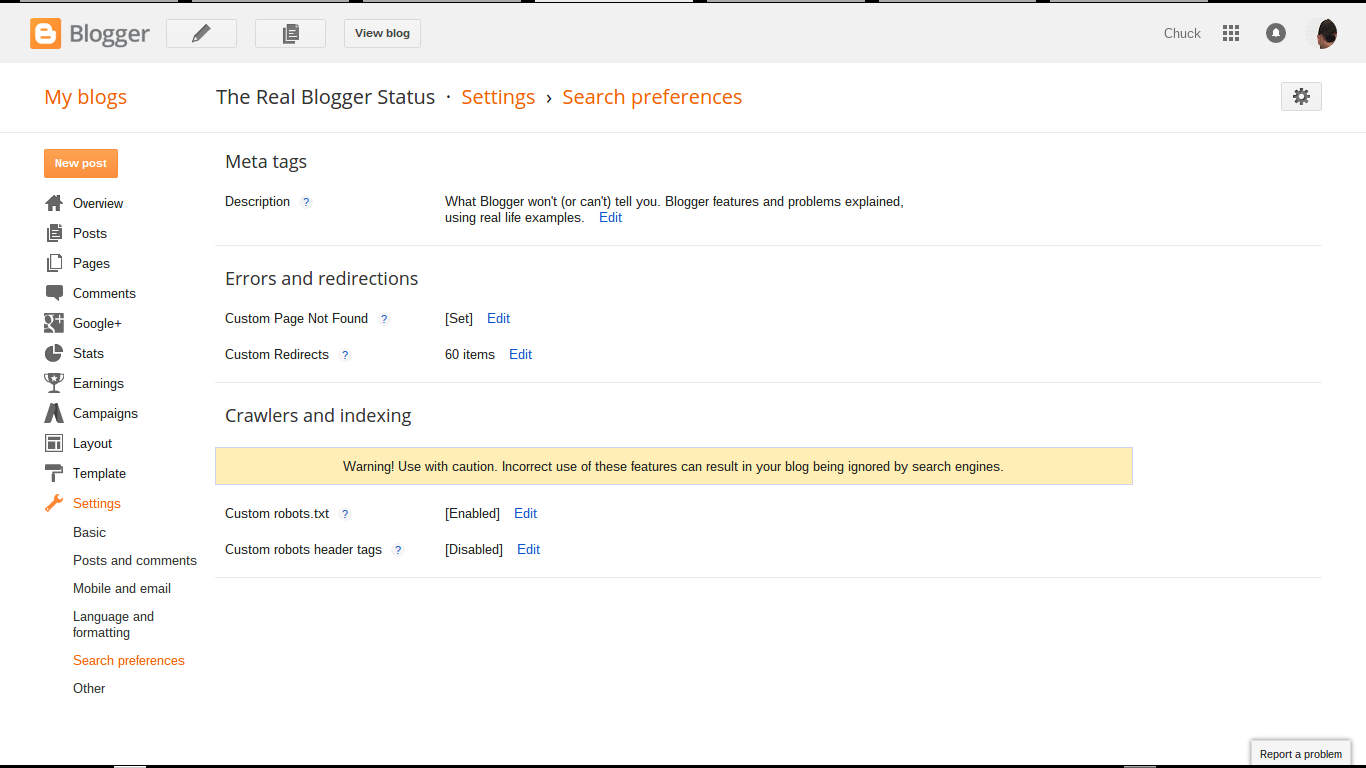Click the Report a problem button

point(1301,753)
